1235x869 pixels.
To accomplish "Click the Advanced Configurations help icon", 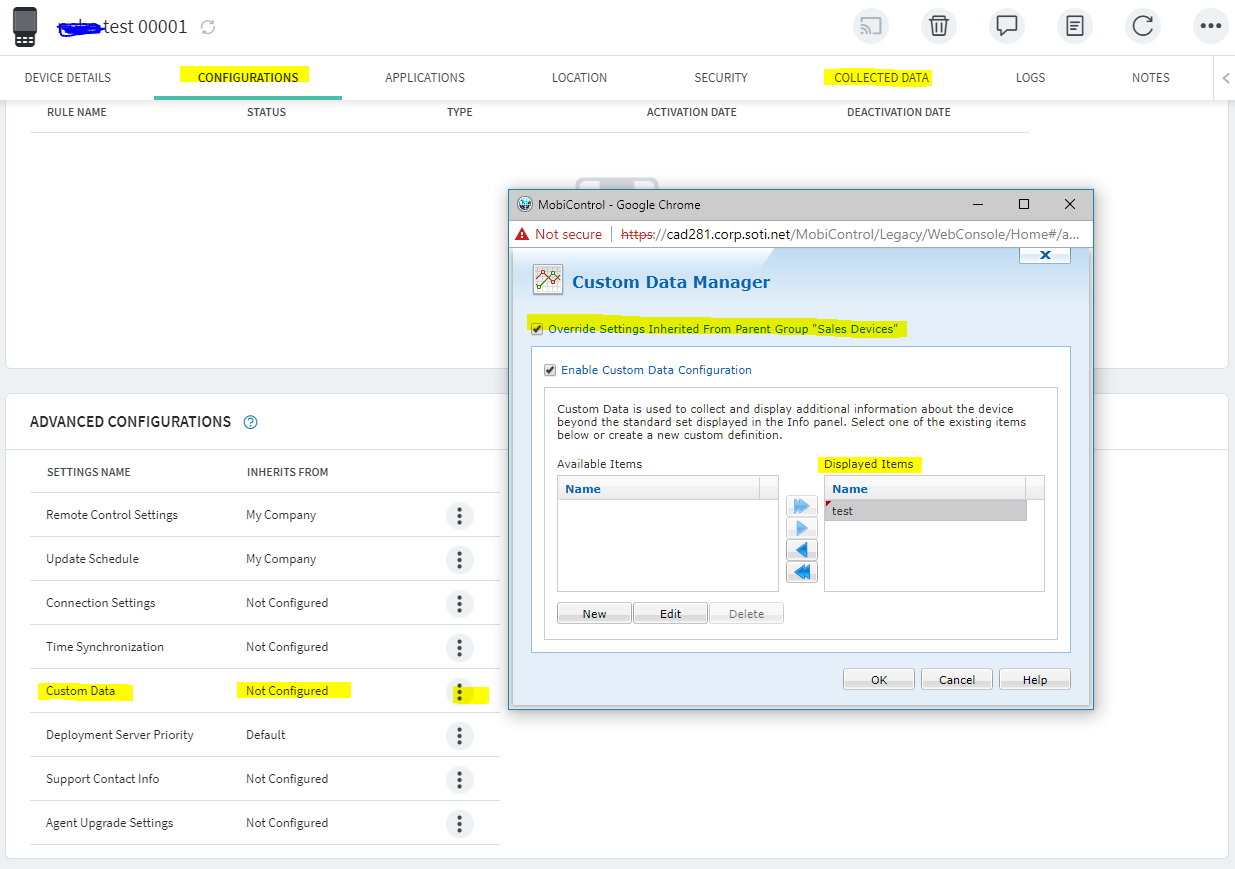I will [x=251, y=422].
